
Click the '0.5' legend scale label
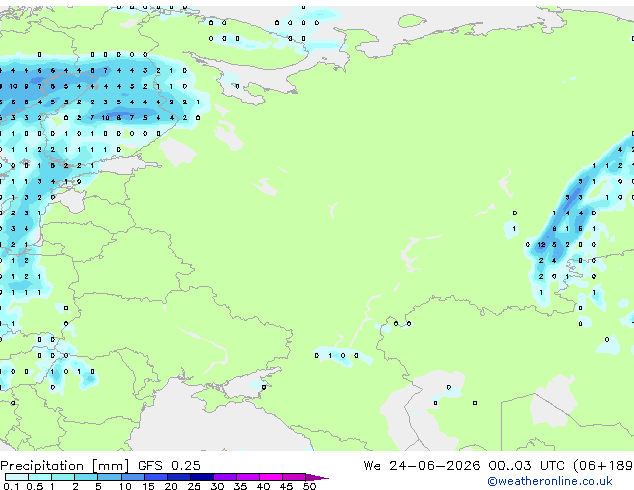[x=35, y=486]
